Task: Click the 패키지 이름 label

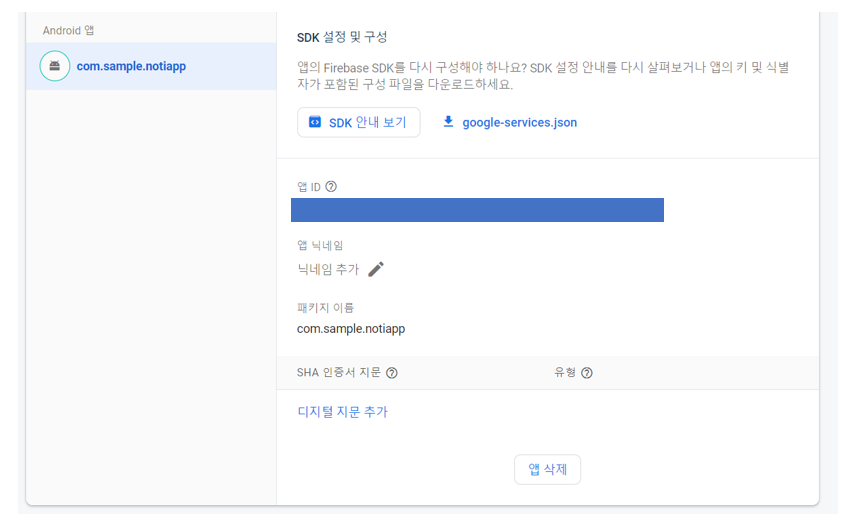Action: point(325,308)
